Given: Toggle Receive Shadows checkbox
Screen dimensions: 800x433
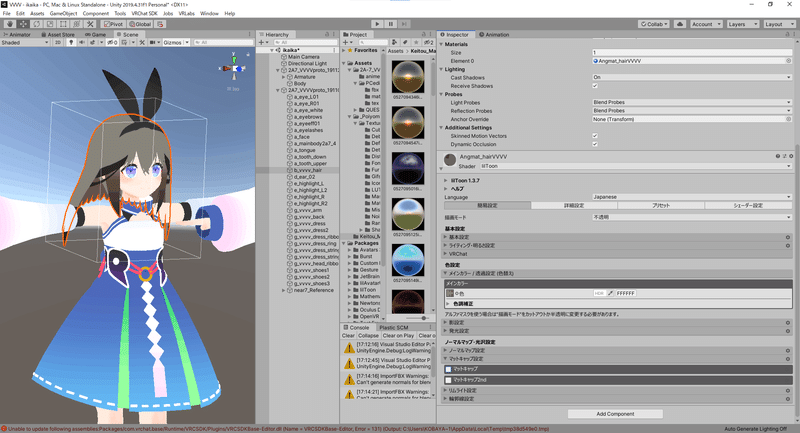Looking at the screenshot, I should click(595, 86).
